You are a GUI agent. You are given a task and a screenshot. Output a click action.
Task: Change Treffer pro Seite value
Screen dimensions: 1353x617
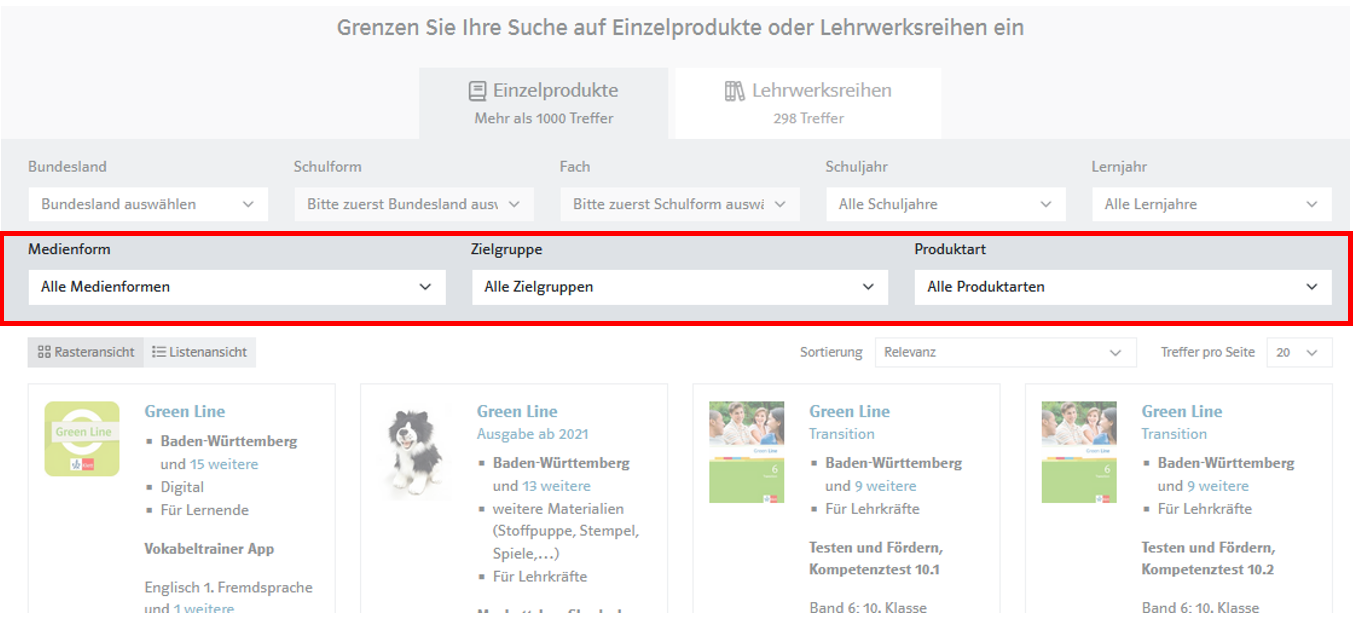coord(1298,352)
